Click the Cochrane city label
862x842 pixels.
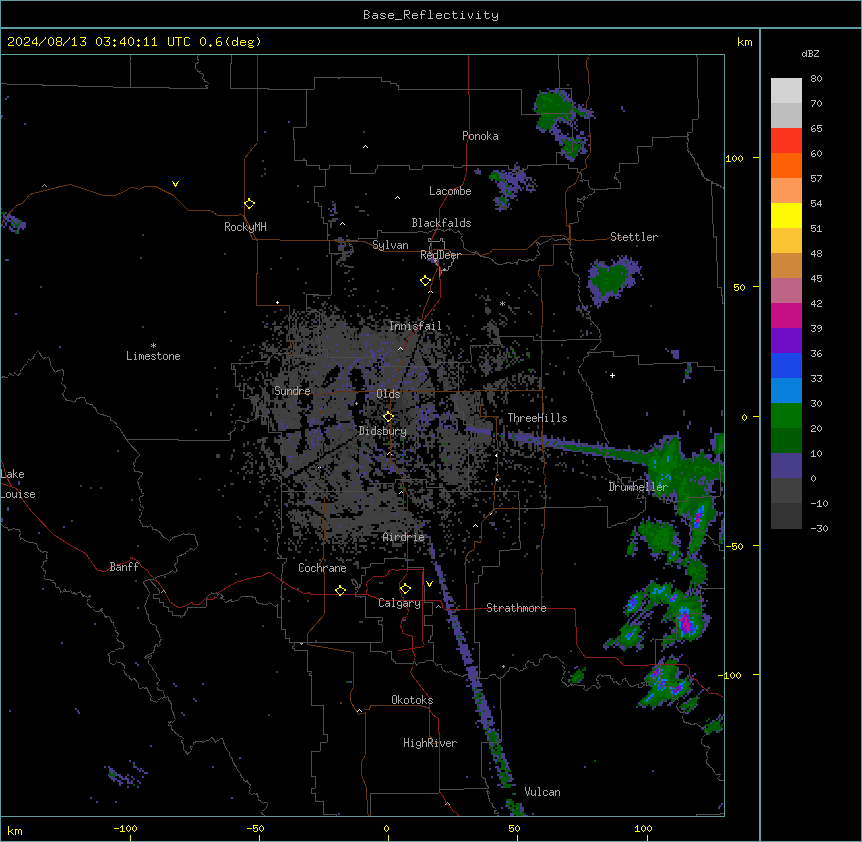coord(322,568)
